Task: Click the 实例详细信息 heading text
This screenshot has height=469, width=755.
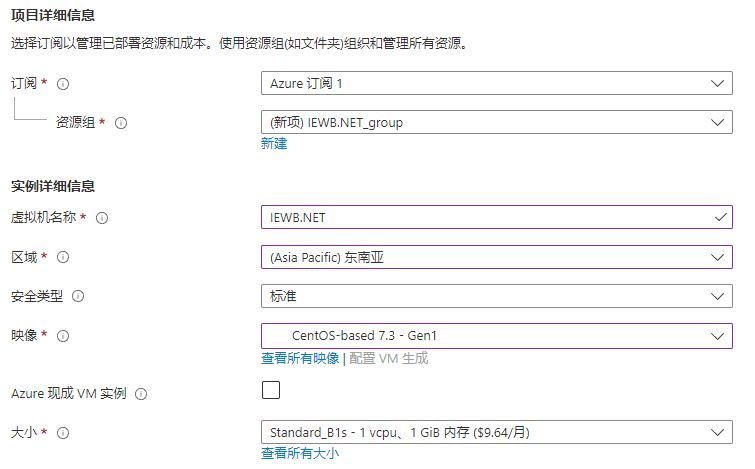Action: [53, 186]
